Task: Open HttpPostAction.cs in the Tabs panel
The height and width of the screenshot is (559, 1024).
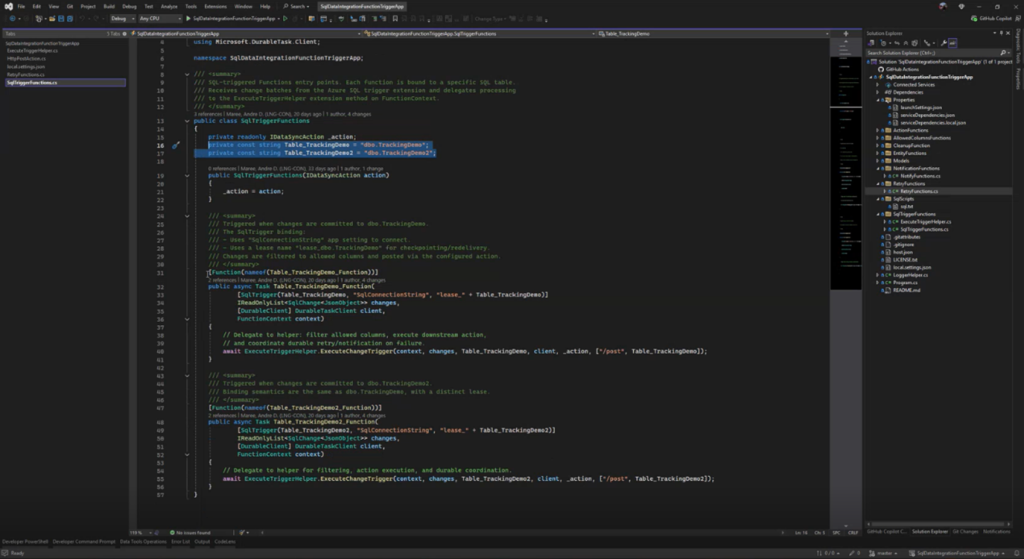Action: [x=26, y=59]
